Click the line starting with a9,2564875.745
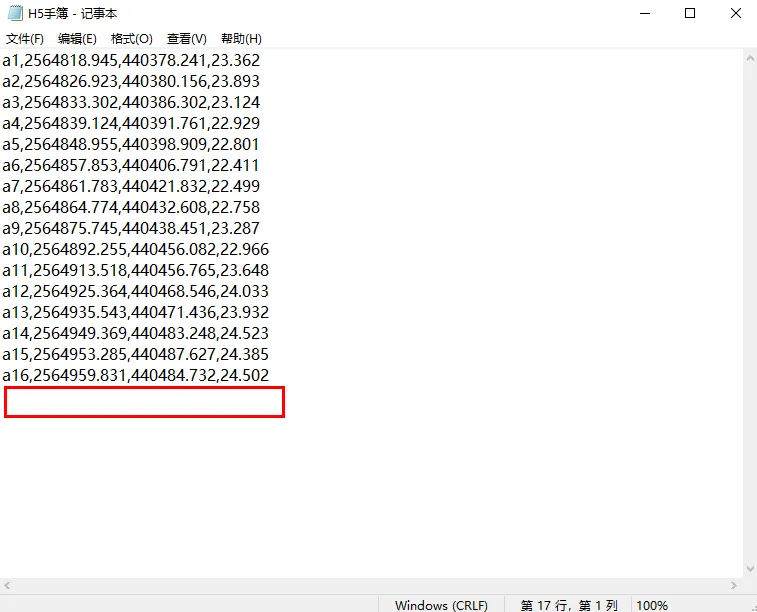Screen dimensions: 757x612 point(131,228)
